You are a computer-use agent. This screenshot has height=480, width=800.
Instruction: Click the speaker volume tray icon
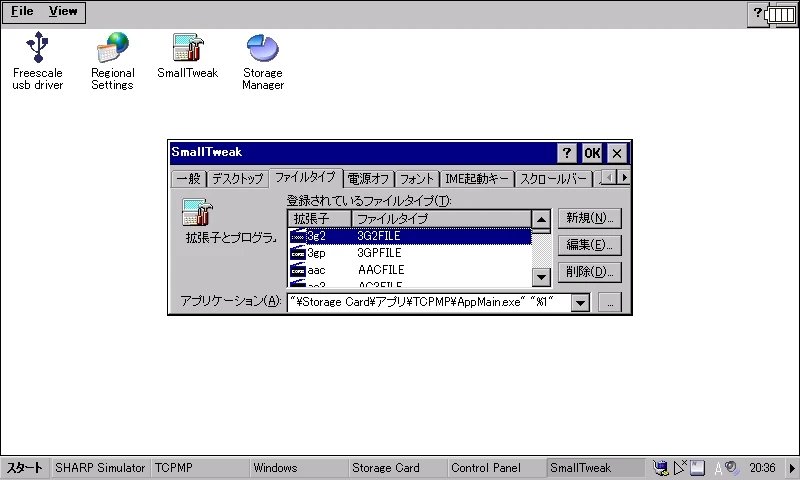[x=732, y=467]
